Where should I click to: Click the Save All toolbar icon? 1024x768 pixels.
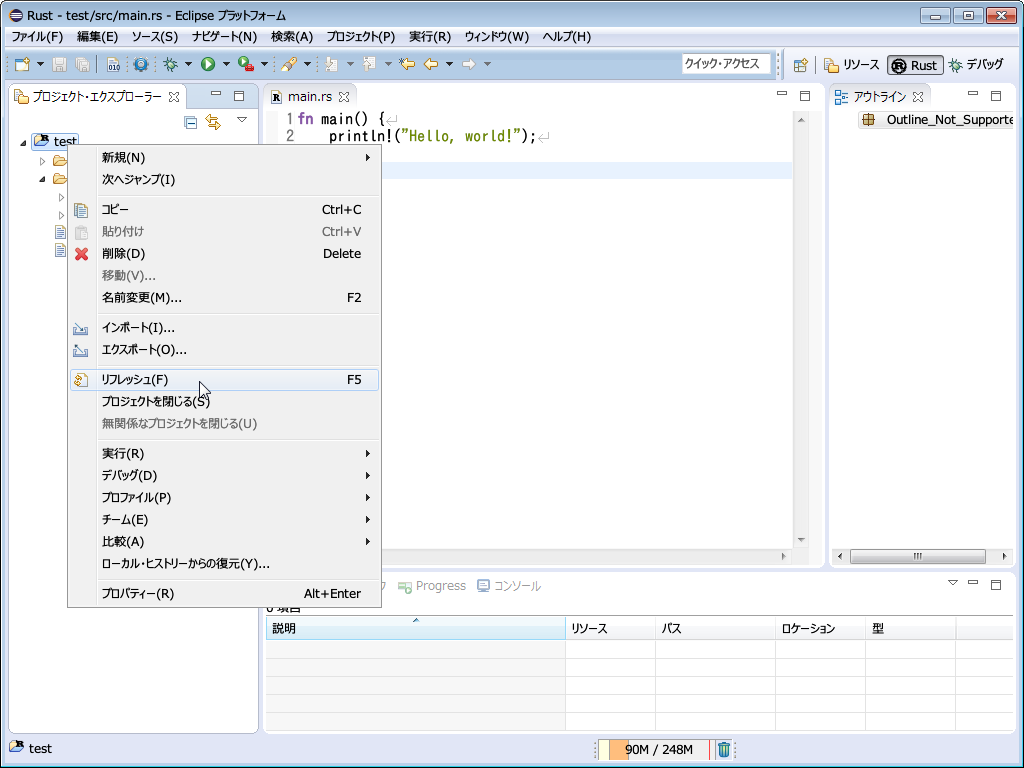coord(82,64)
